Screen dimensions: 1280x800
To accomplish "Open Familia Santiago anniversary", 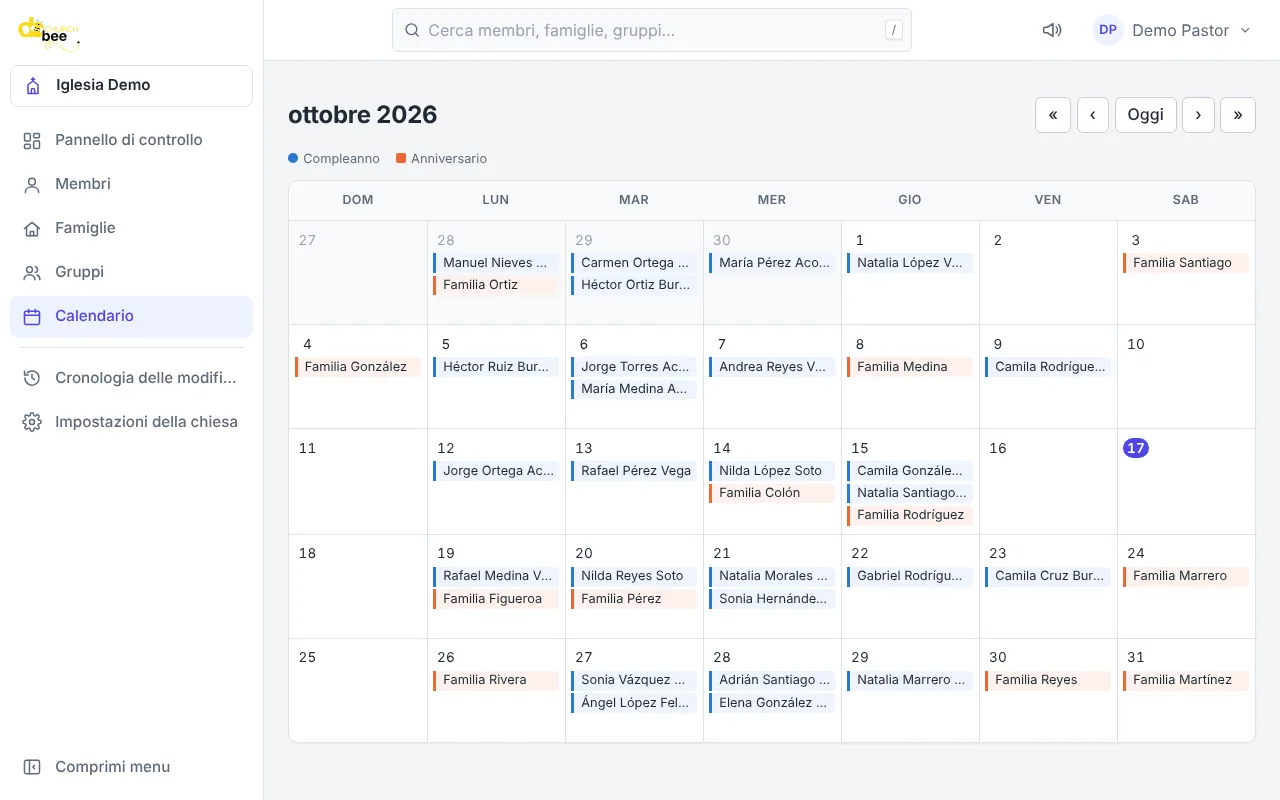I will (x=1186, y=263).
